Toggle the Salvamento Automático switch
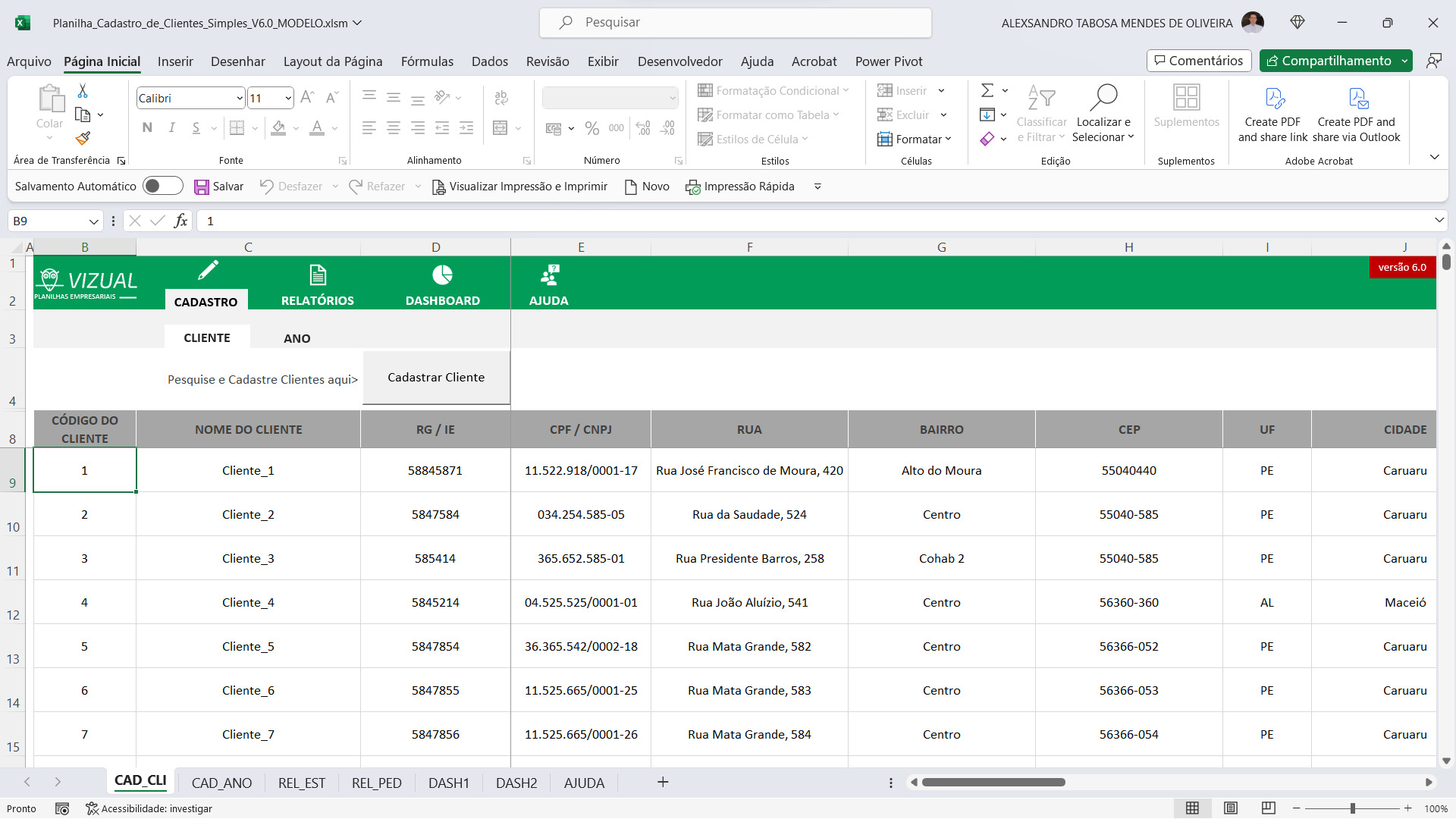This screenshot has width=1456, height=819. click(162, 187)
